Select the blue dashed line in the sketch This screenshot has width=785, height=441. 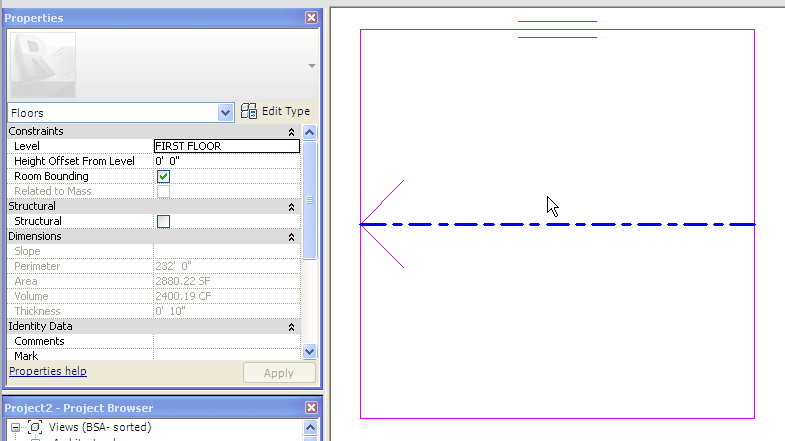(557, 224)
